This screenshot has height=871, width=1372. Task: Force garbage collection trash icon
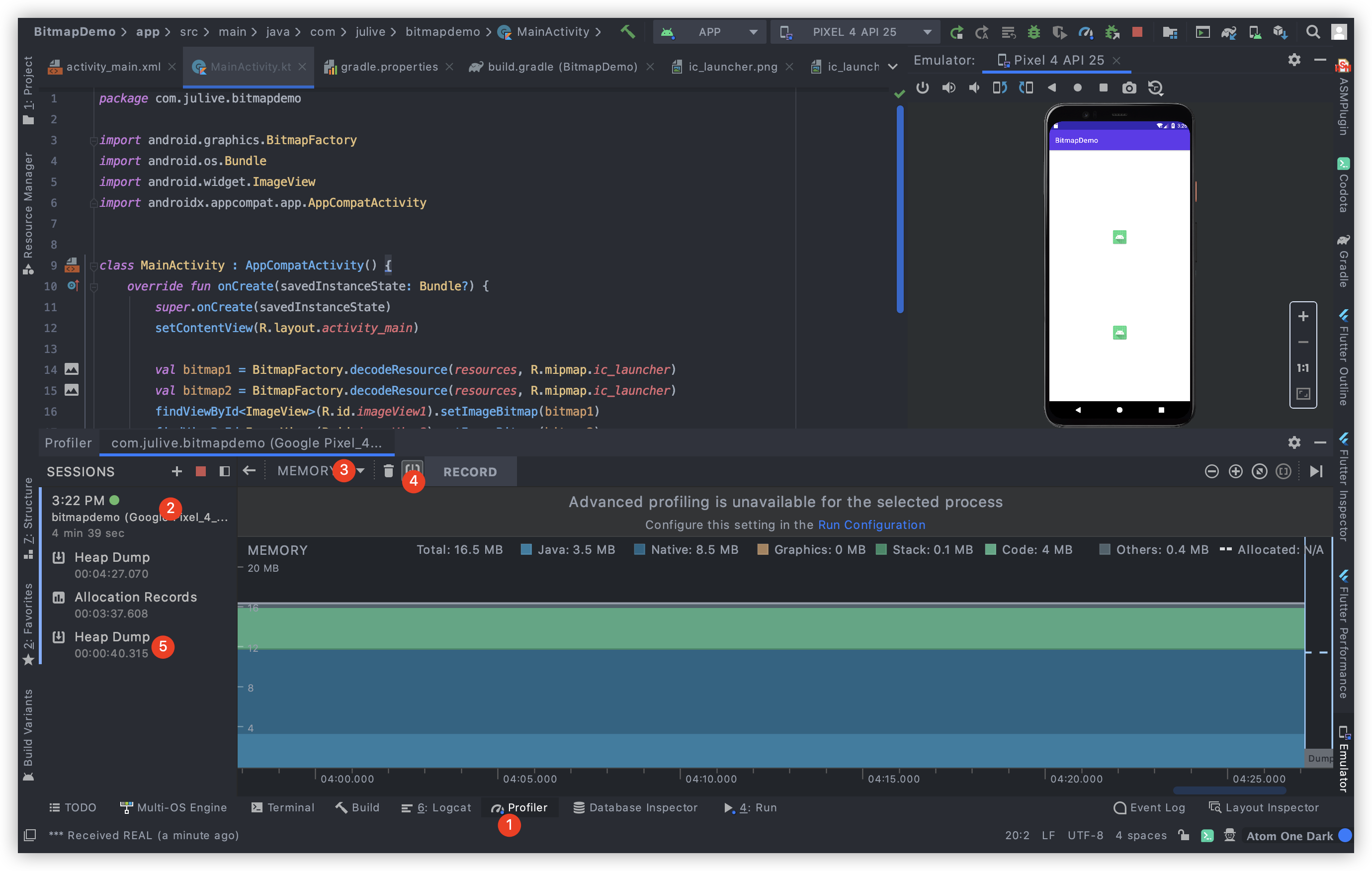click(389, 471)
